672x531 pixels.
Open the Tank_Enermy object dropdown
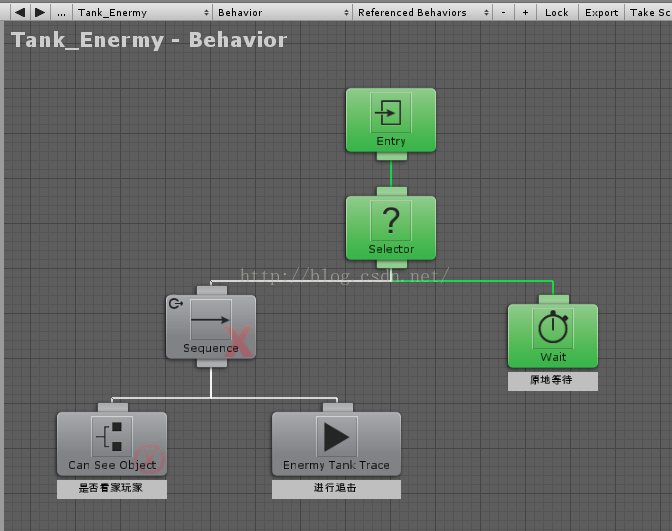[143, 12]
